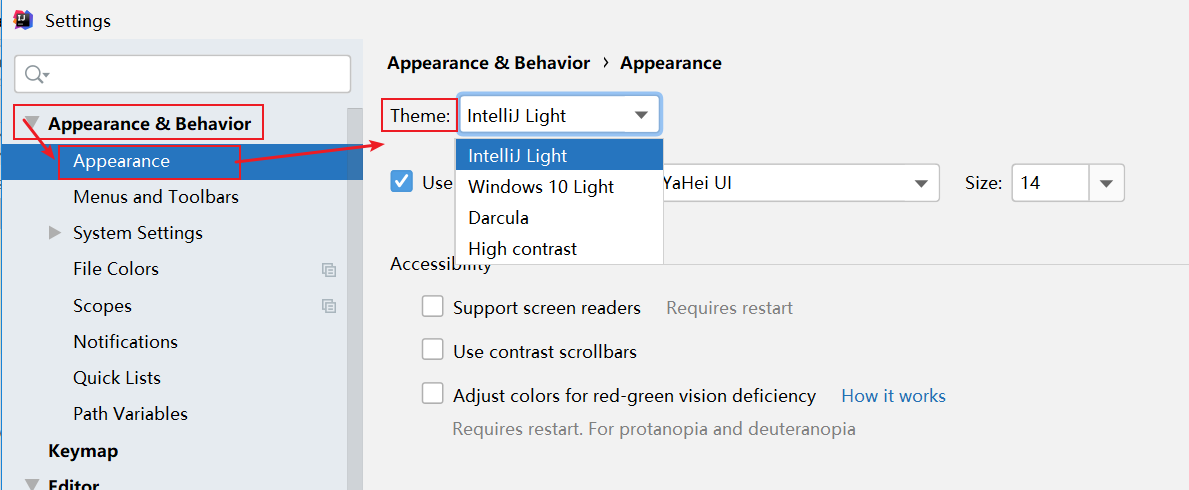Screen dimensions: 1189x490
Task: Open the Keymap settings page
Action: coord(83,451)
